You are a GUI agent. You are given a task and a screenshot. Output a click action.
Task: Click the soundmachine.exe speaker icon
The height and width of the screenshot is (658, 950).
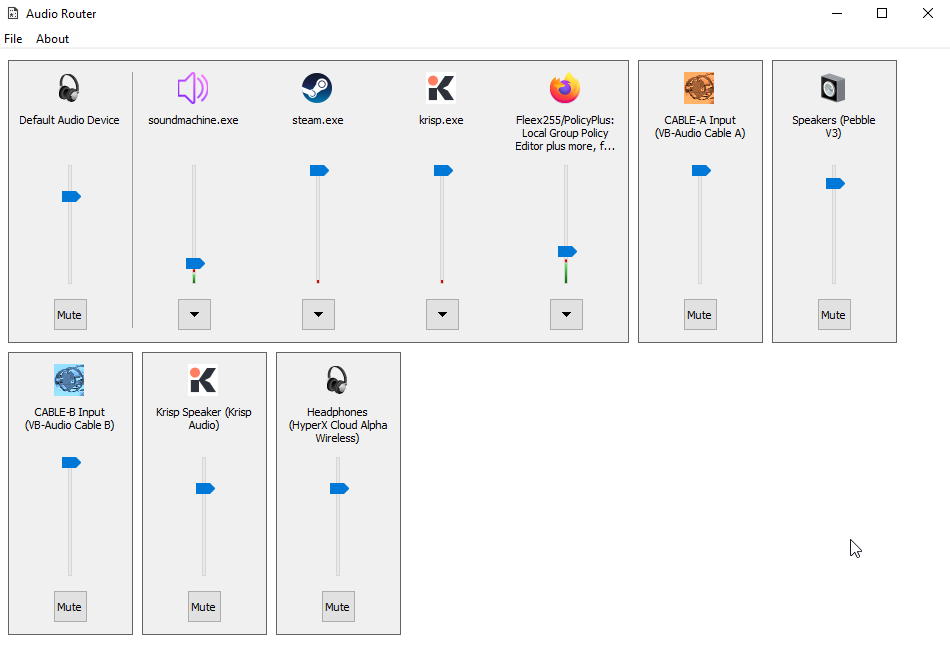(x=193, y=88)
